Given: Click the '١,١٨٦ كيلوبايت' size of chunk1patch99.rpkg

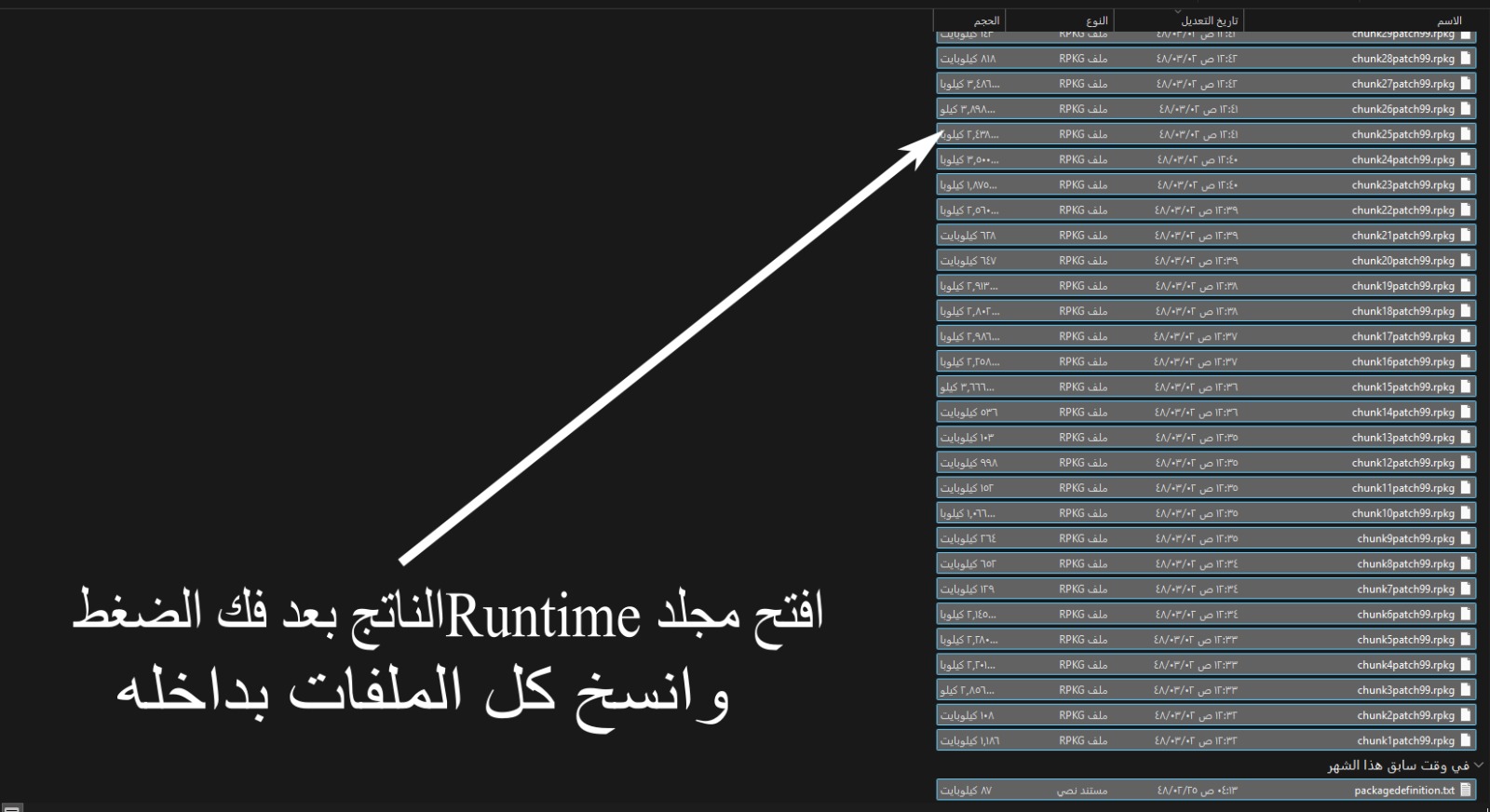Looking at the screenshot, I should (969, 740).
